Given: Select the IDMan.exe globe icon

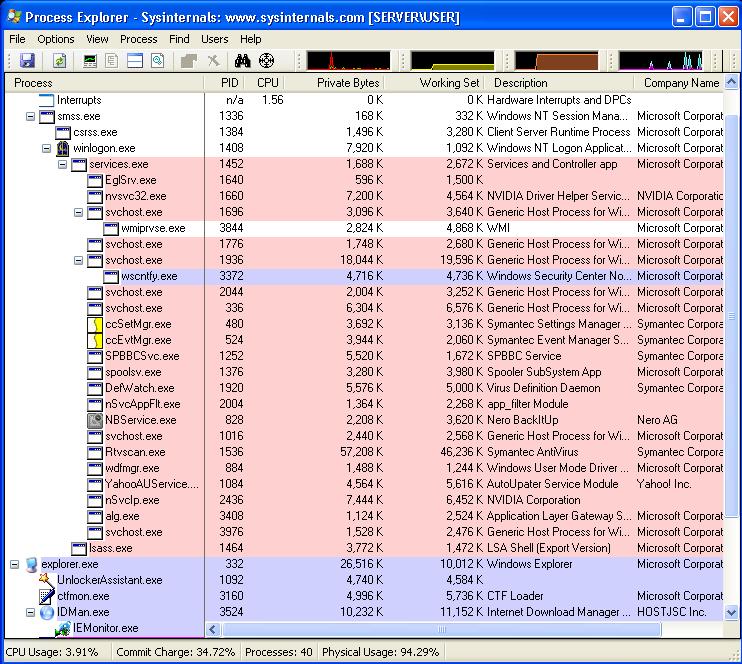Looking at the screenshot, I should point(46,612).
